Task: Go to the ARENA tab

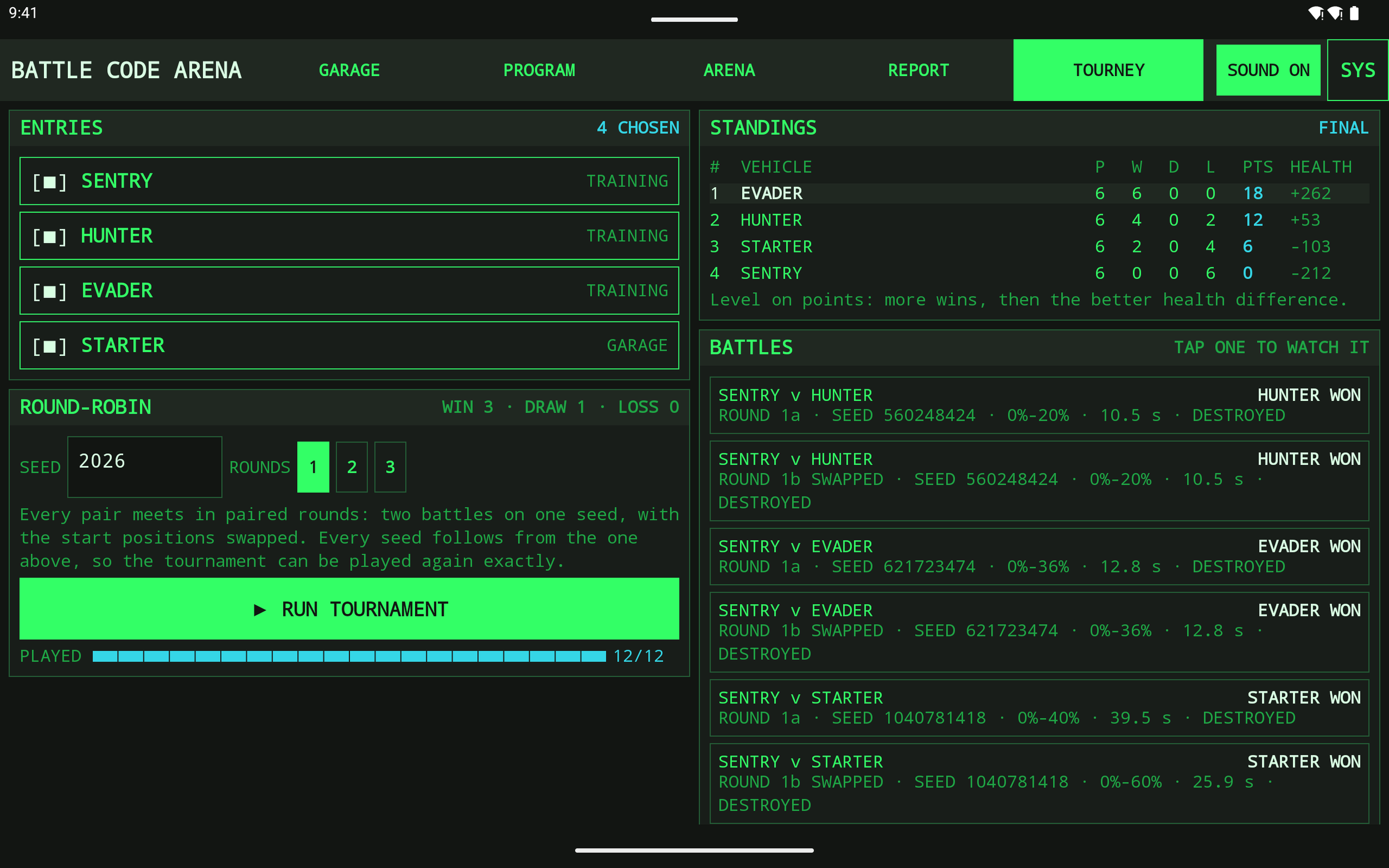Action: click(x=728, y=70)
